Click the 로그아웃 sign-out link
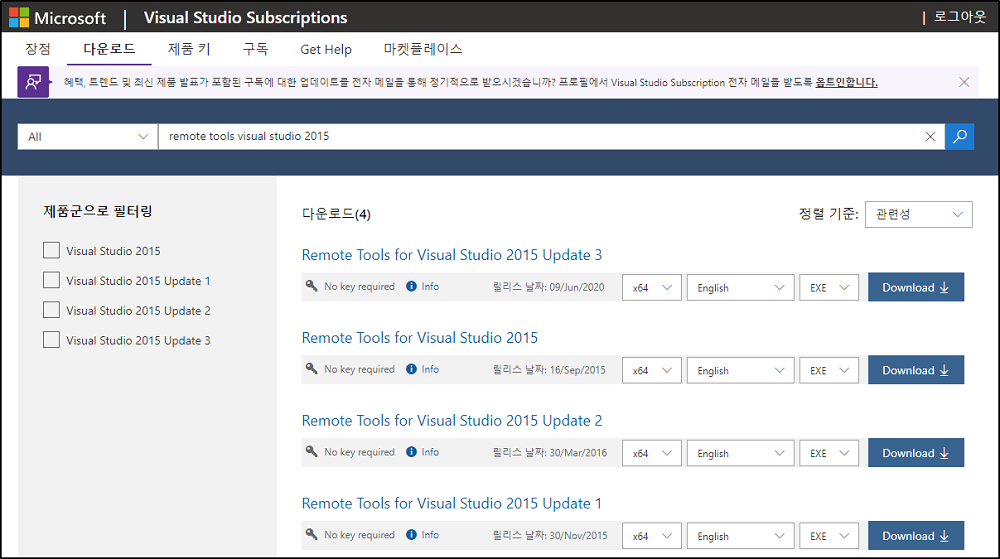 click(960, 17)
